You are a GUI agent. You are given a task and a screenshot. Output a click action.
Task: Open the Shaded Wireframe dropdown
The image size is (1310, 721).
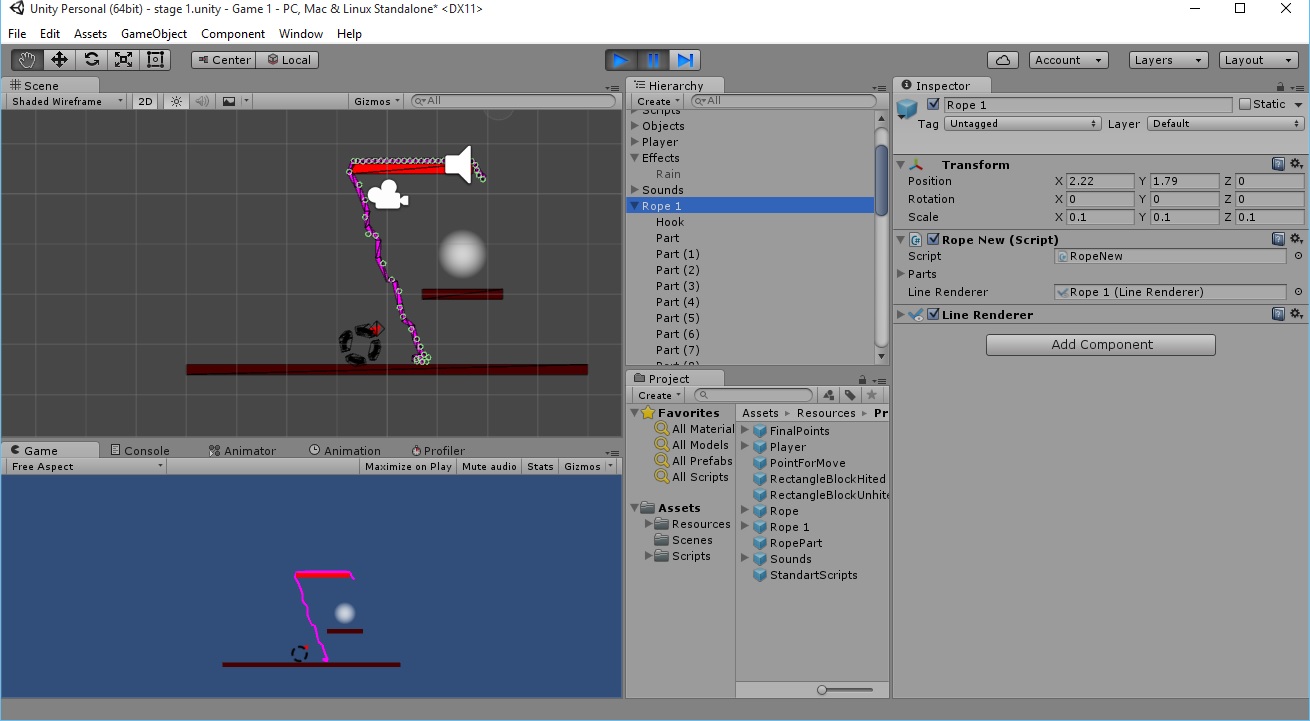coord(67,101)
